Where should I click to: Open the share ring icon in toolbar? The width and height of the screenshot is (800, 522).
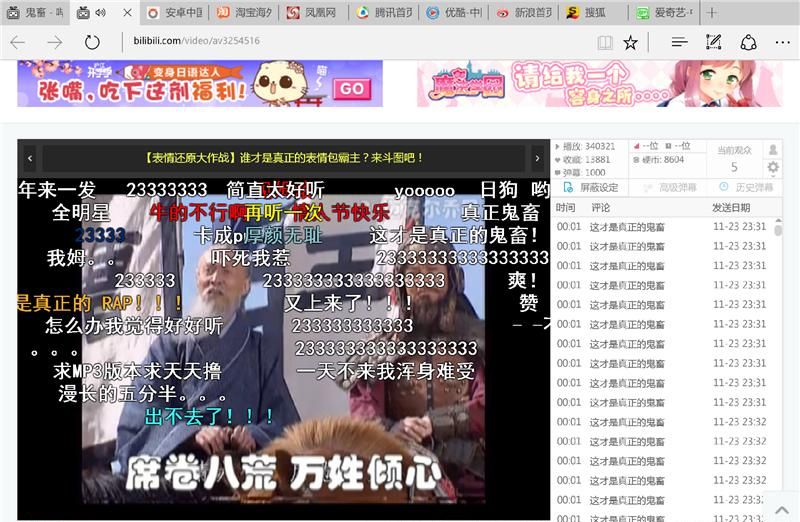click(x=748, y=42)
